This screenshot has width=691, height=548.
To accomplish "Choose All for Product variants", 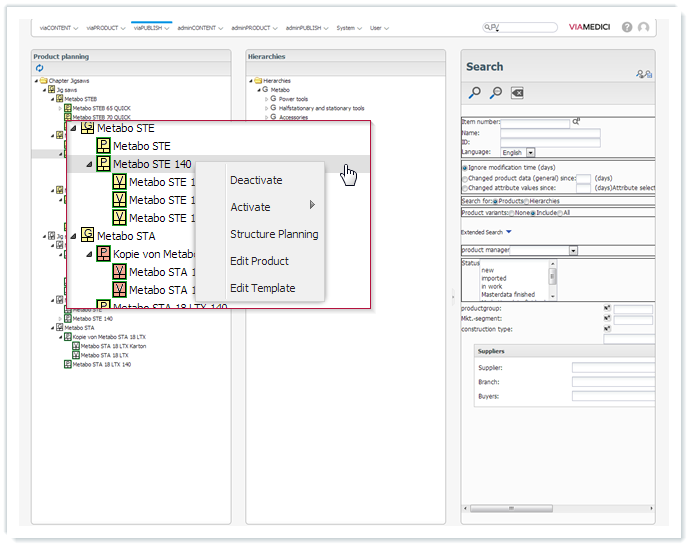I will point(562,213).
